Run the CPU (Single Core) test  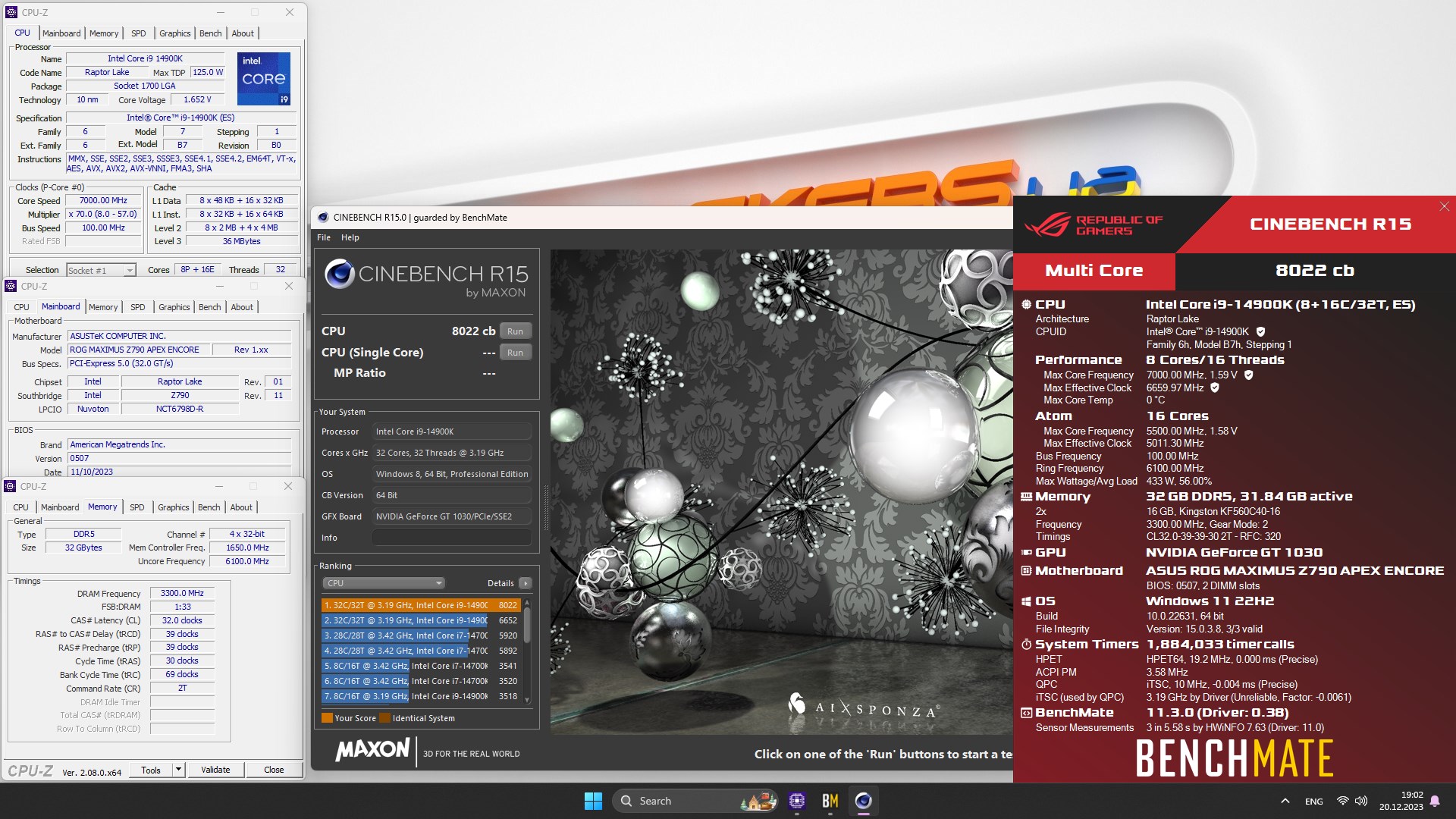click(516, 353)
